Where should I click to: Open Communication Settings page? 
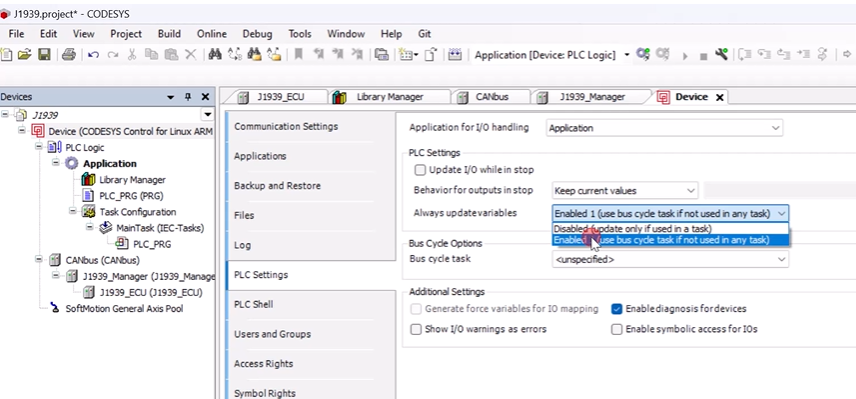tap(286, 127)
